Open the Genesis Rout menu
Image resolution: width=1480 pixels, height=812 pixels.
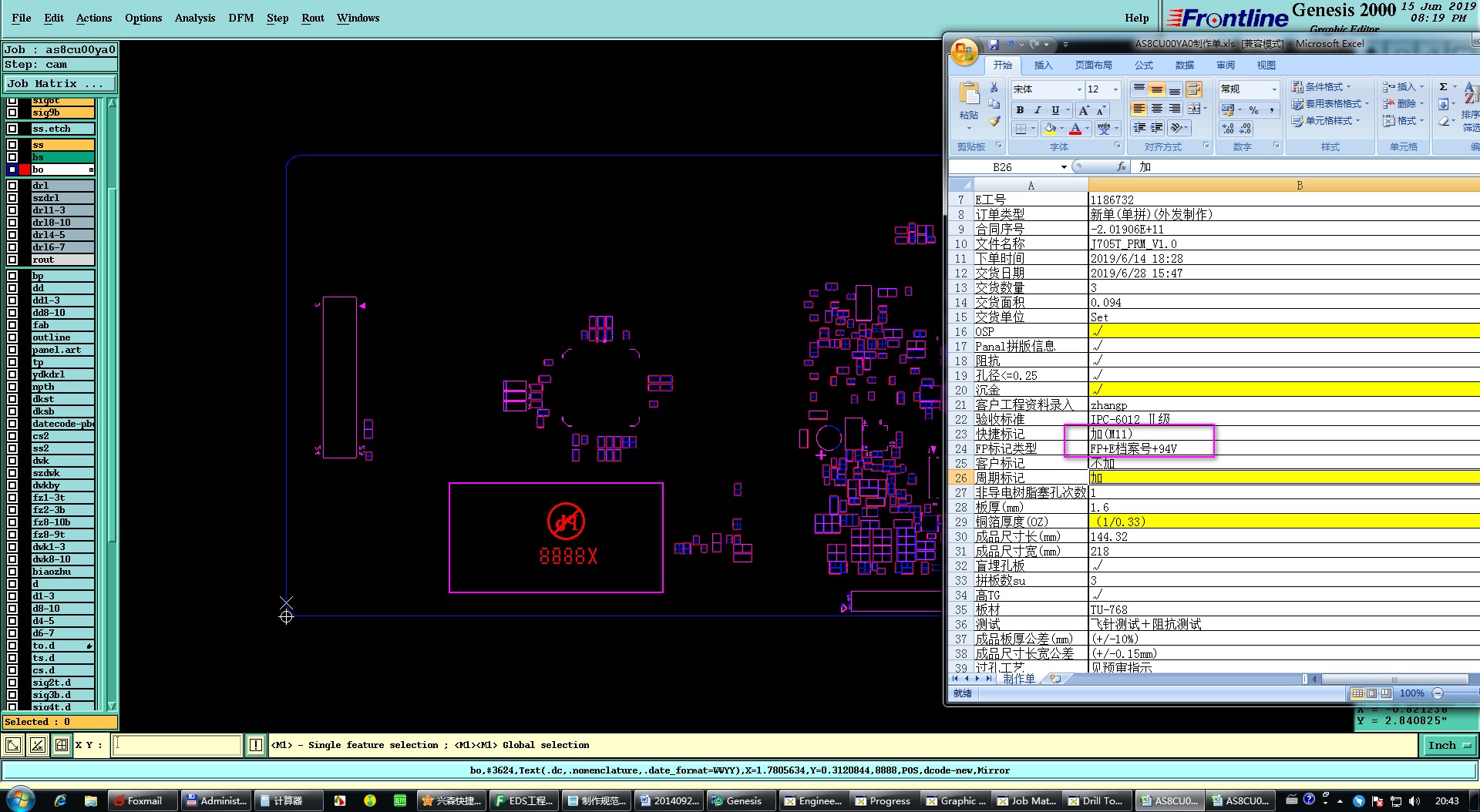pos(313,18)
